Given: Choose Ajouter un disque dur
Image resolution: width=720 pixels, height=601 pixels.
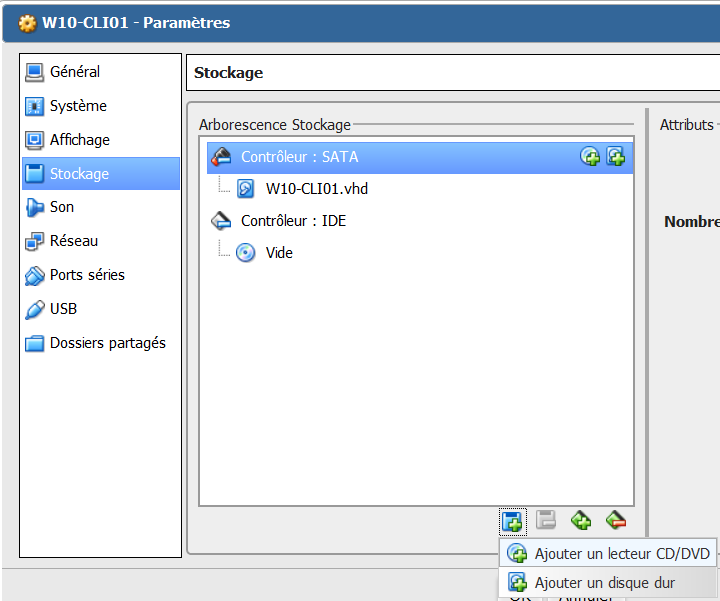Looking at the screenshot, I should click(x=608, y=583).
